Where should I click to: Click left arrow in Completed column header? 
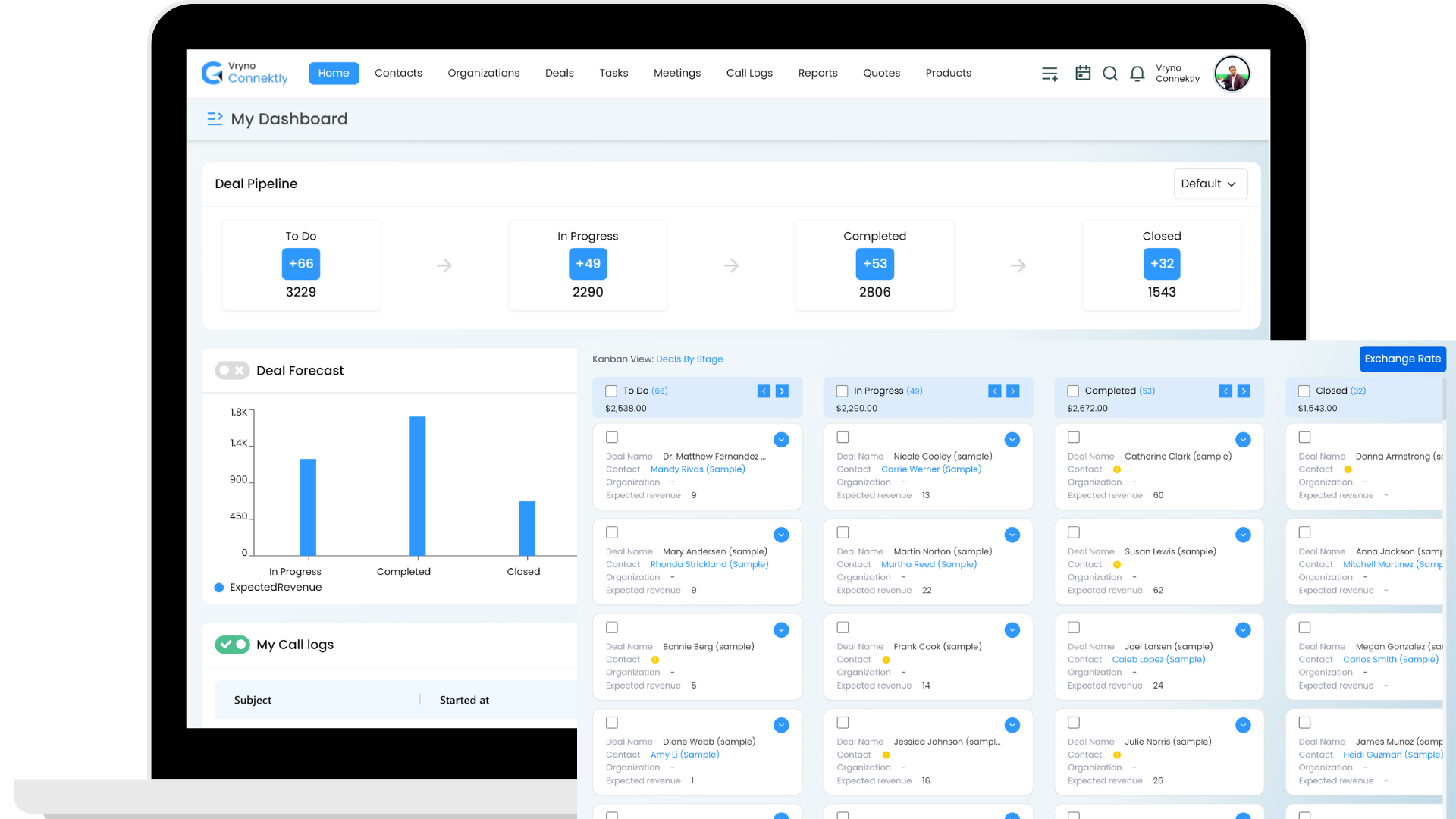(x=1225, y=391)
